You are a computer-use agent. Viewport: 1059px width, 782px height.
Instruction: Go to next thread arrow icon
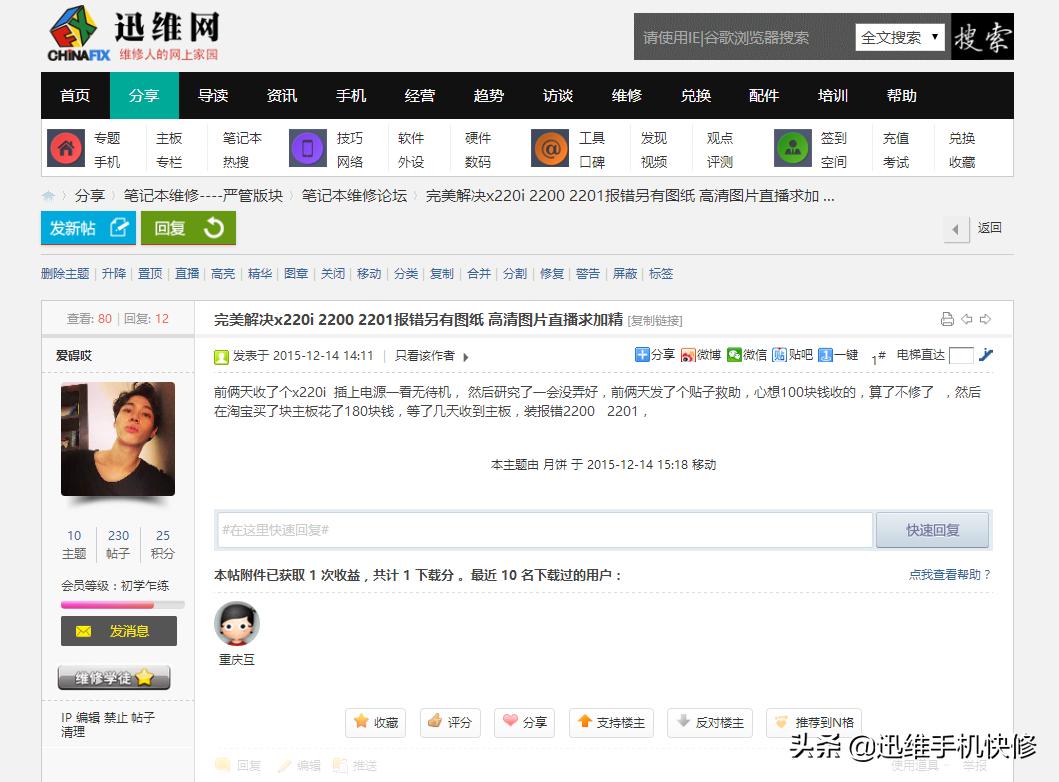(x=985, y=319)
